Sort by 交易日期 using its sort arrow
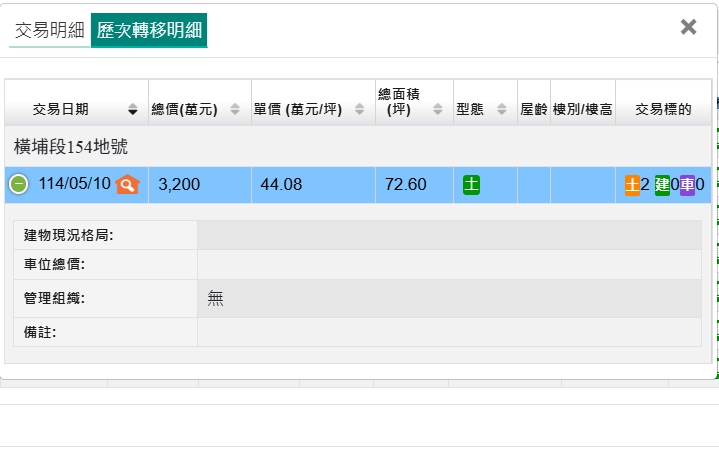Image resolution: width=719 pixels, height=462 pixels. pos(133,109)
